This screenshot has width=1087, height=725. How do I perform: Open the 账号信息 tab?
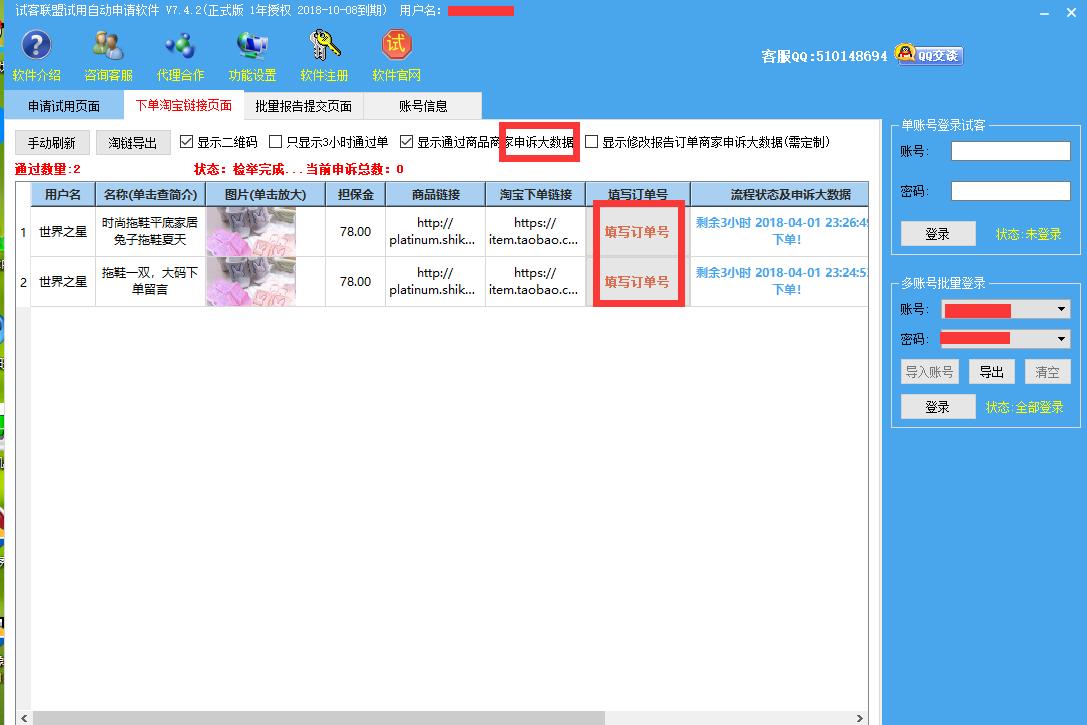point(422,105)
